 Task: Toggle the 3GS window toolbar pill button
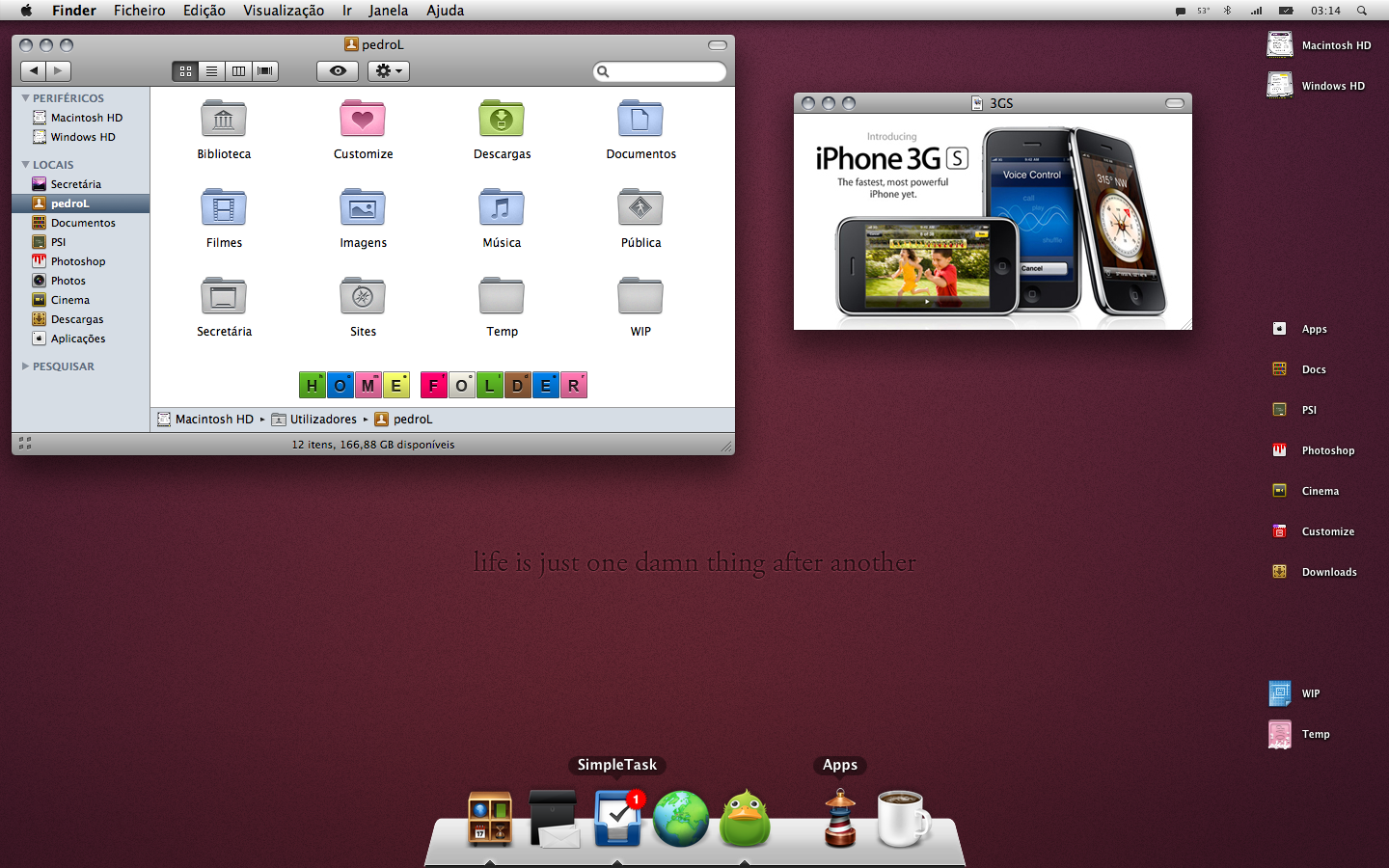(x=1175, y=103)
